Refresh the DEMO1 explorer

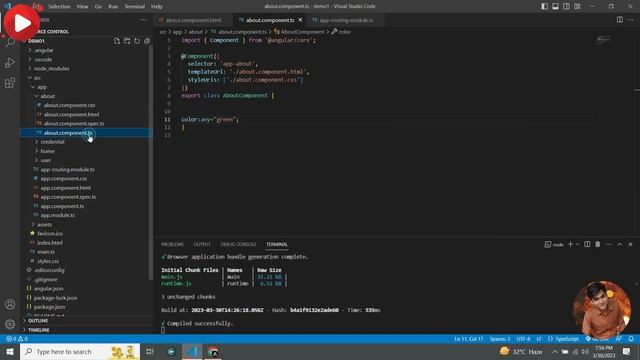coord(137,41)
